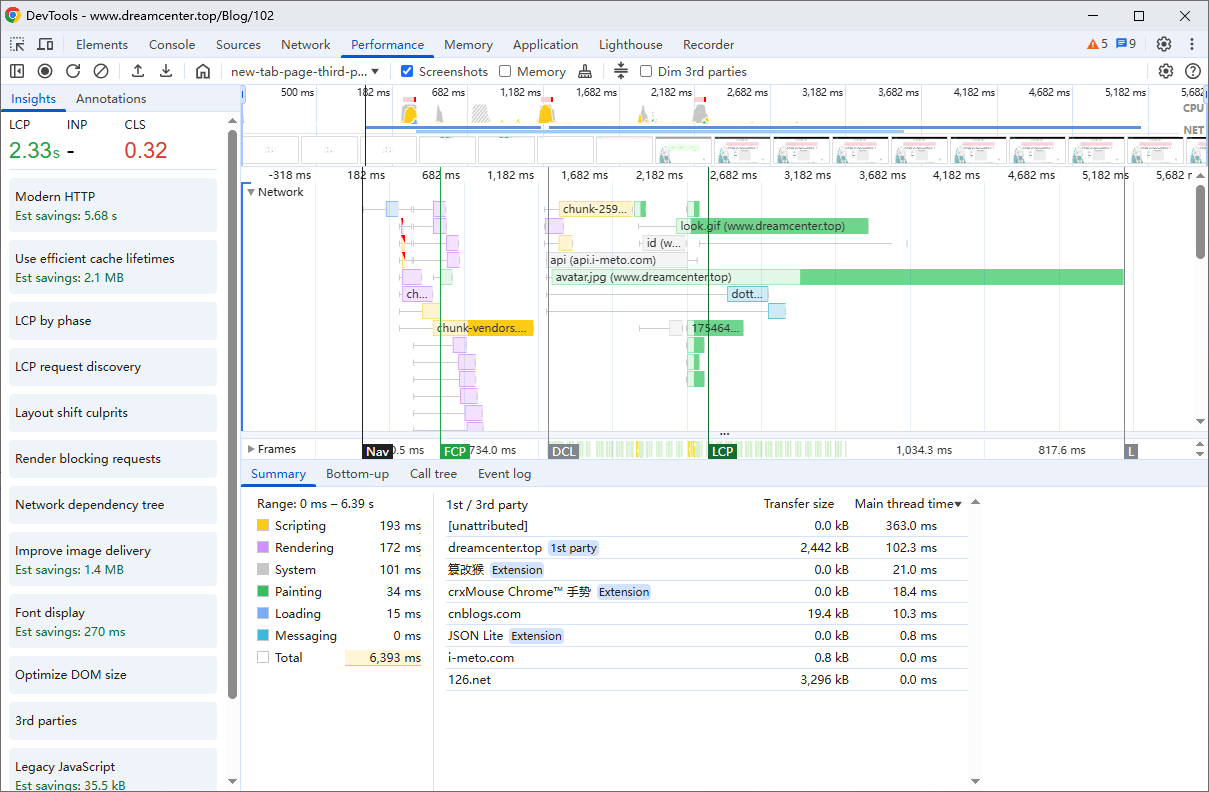Click the reload and record icon
This screenshot has width=1209, height=792.
pyautogui.click(x=73, y=71)
